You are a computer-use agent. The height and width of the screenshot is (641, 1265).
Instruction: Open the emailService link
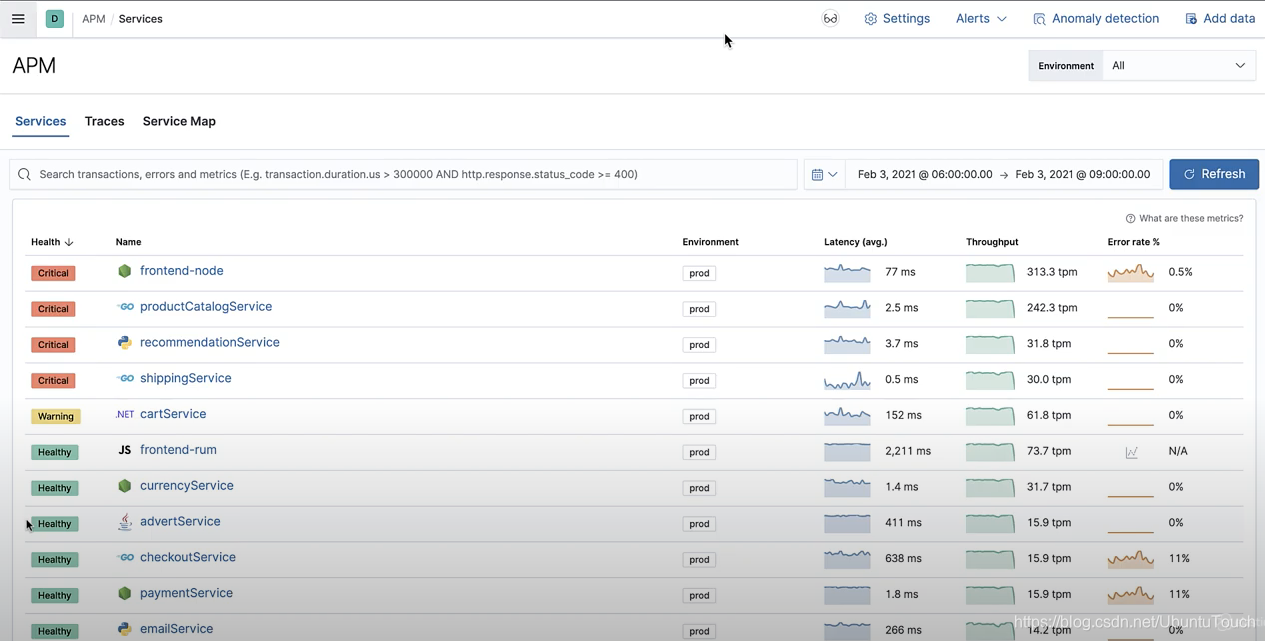(176, 629)
